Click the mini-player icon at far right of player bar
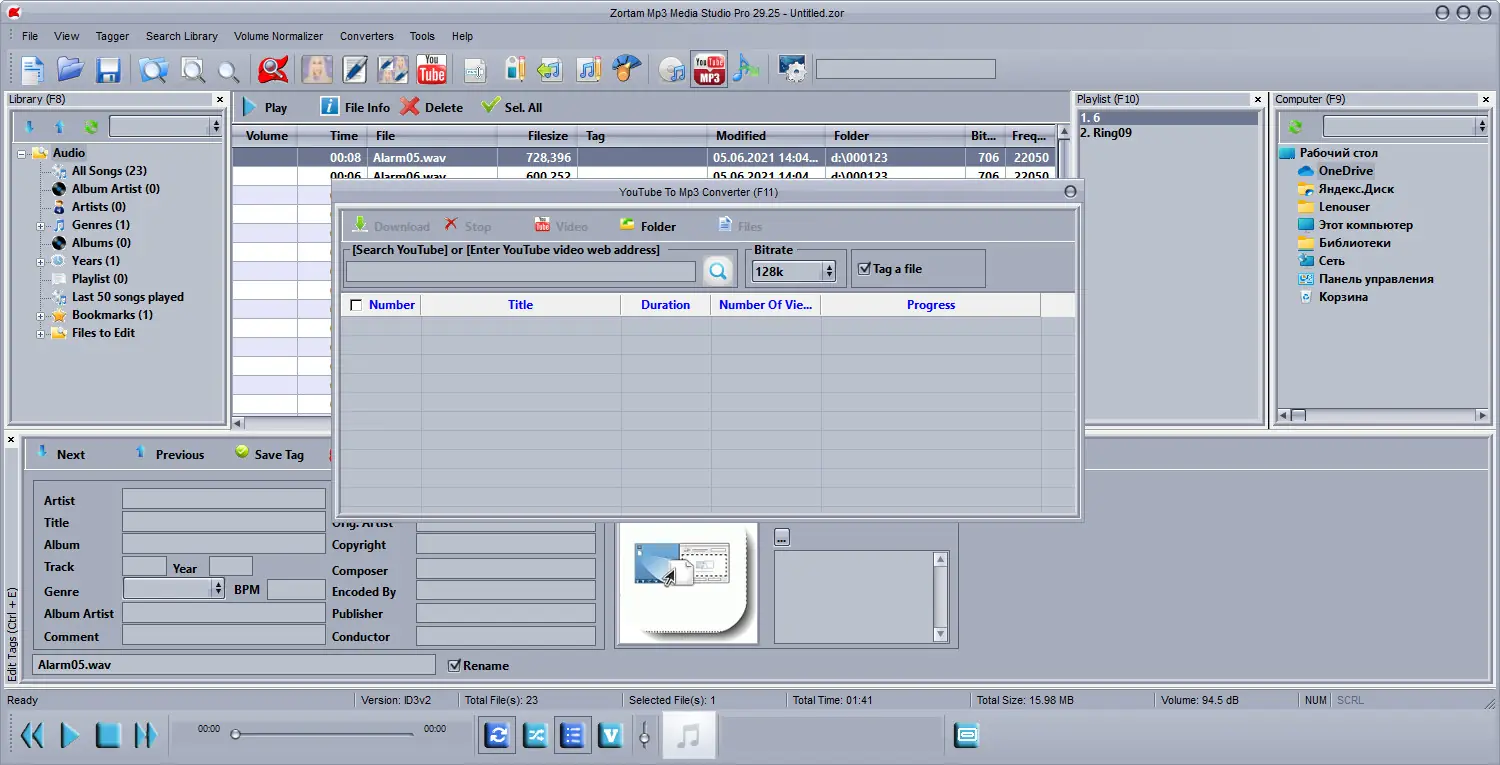The height and width of the screenshot is (765, 1500). tap(966, 736)
